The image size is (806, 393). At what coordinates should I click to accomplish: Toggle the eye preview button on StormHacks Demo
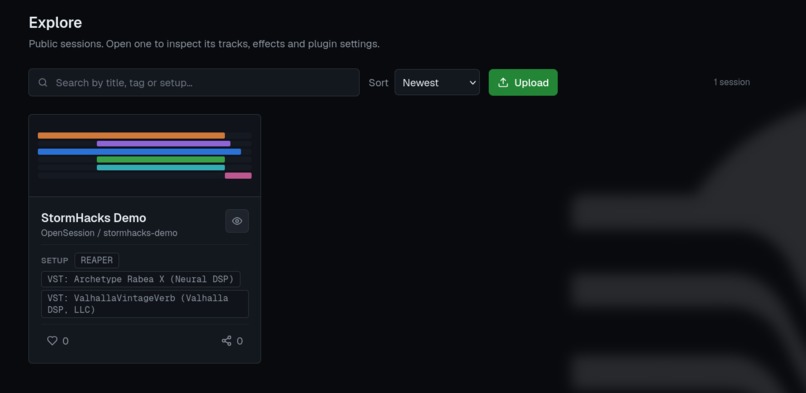click(x=237, y=221)
